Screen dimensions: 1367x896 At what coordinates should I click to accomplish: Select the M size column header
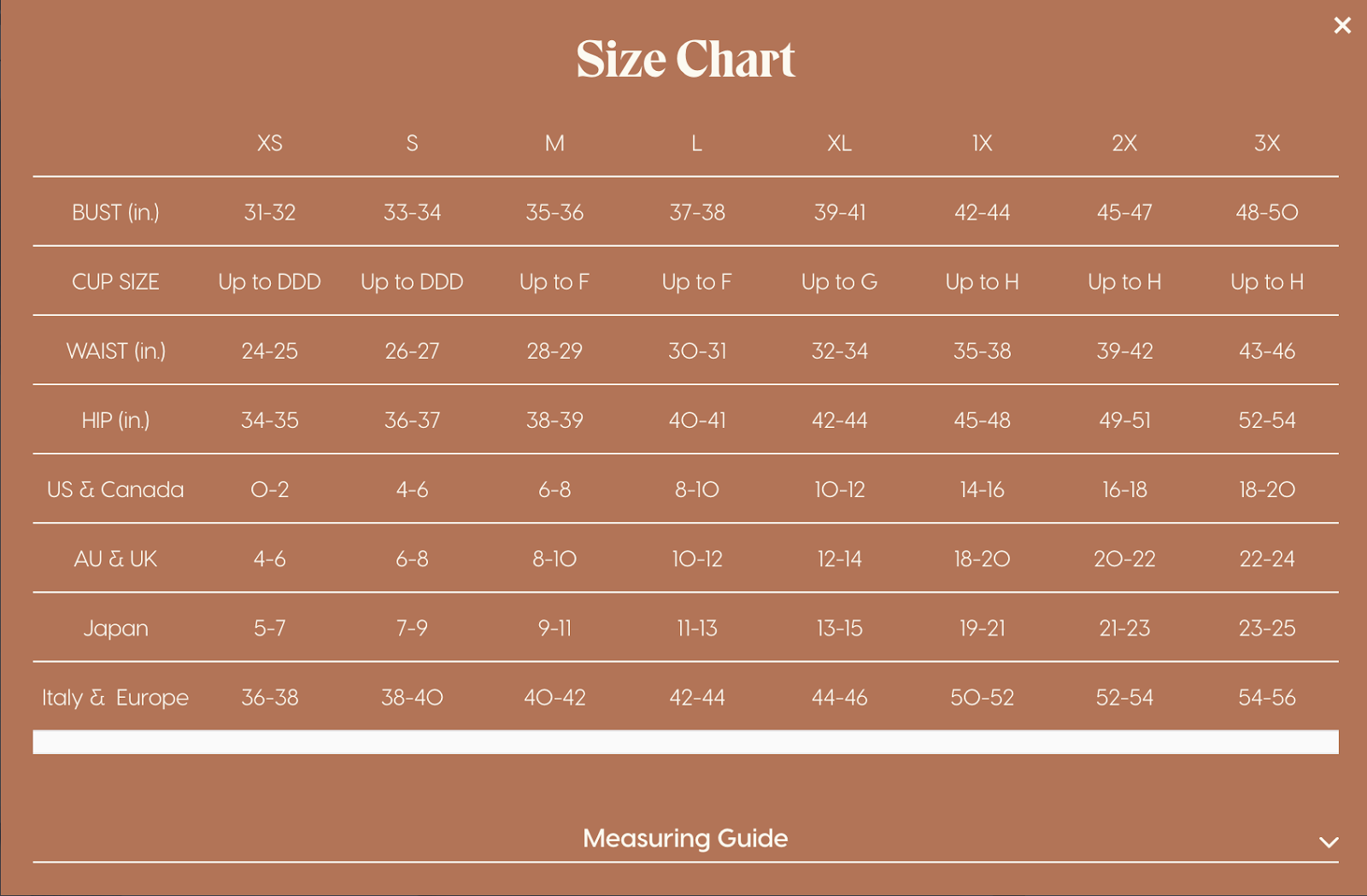[x=554, y=143]
